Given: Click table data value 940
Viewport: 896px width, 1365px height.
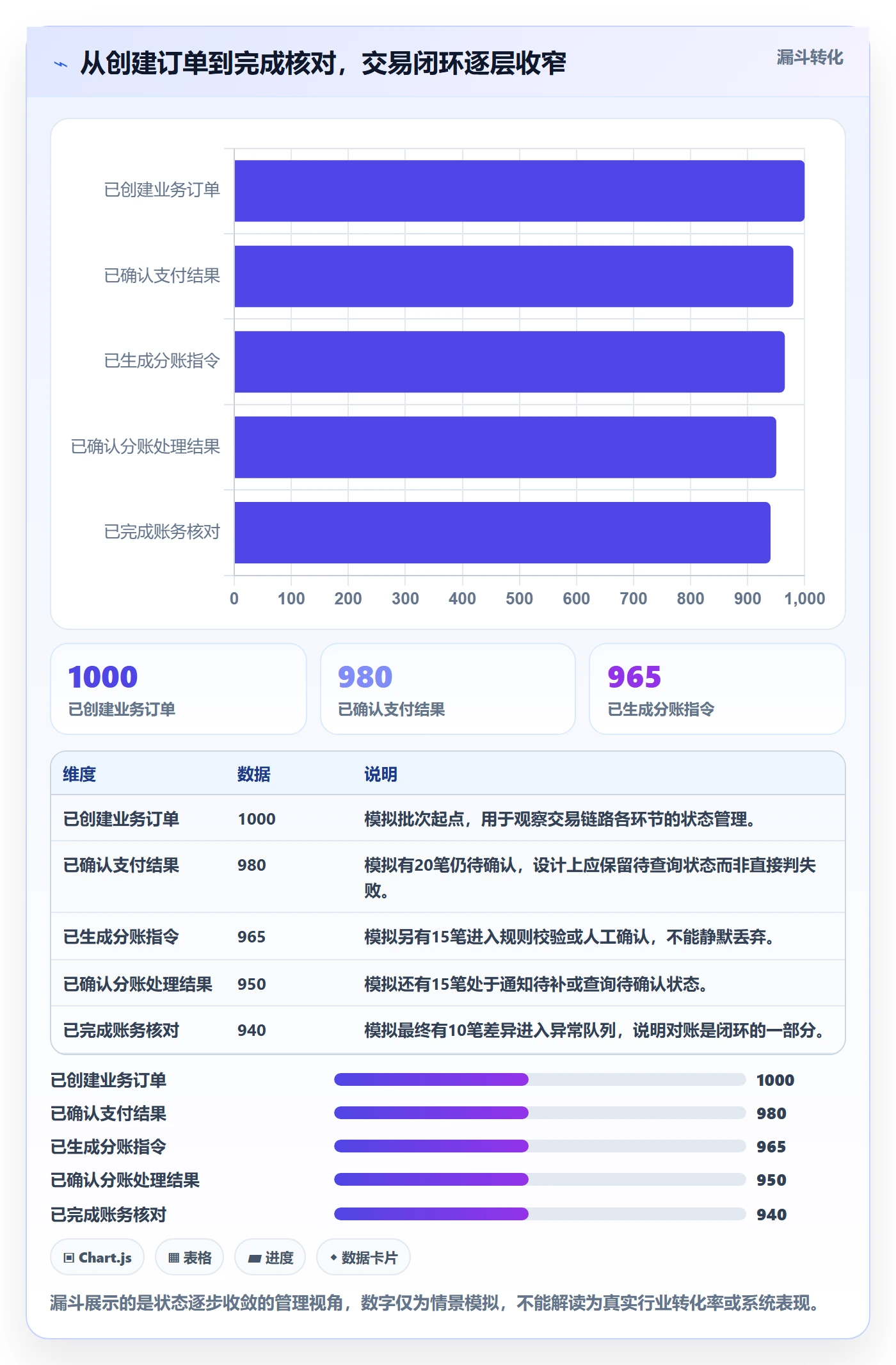Looking at the screenshot, I should pyautogui.click(x=252, y=1030).
